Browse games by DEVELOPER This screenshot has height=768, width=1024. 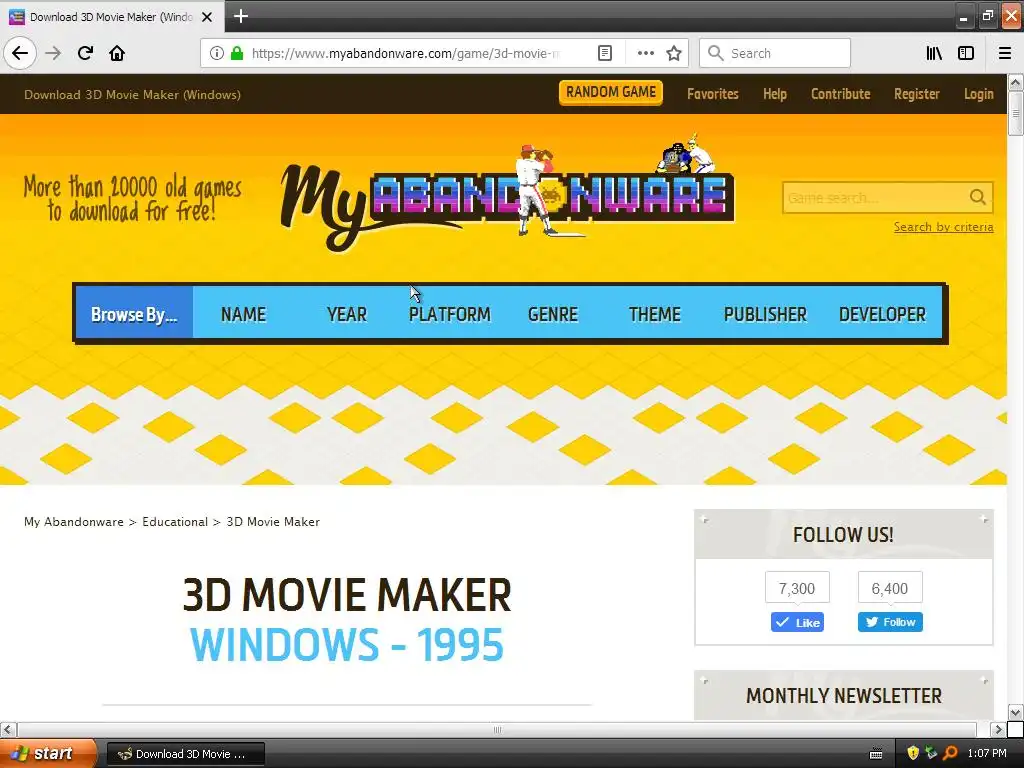[882, 314]
